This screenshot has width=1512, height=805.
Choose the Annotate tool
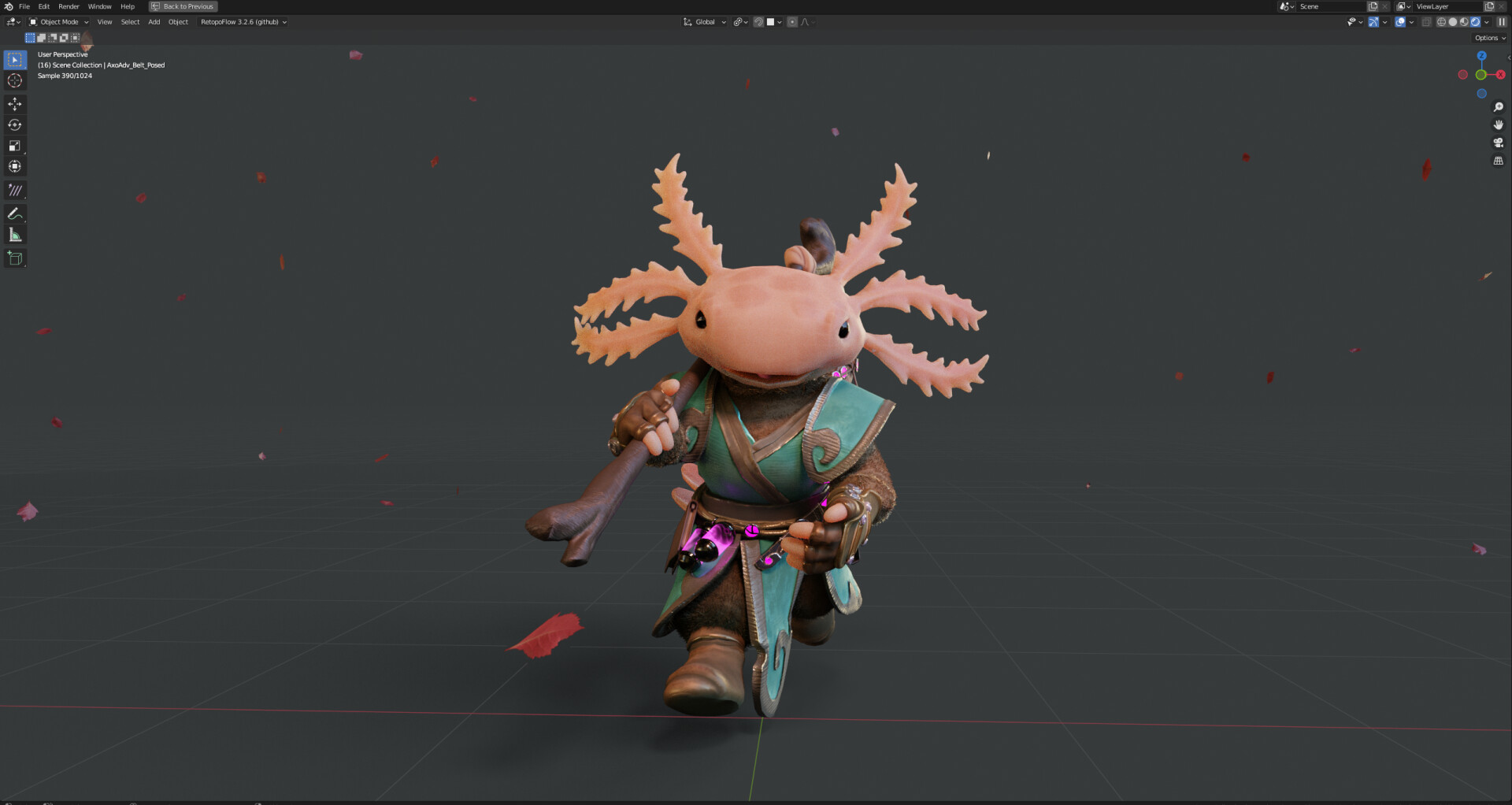(14, 213)
